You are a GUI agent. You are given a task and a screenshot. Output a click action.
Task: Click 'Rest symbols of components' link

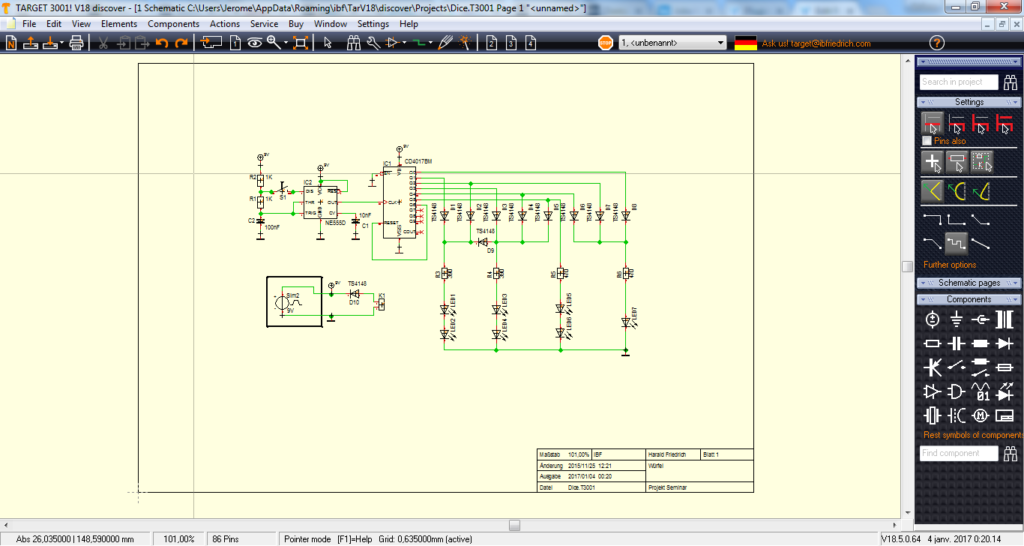(972, 435)
